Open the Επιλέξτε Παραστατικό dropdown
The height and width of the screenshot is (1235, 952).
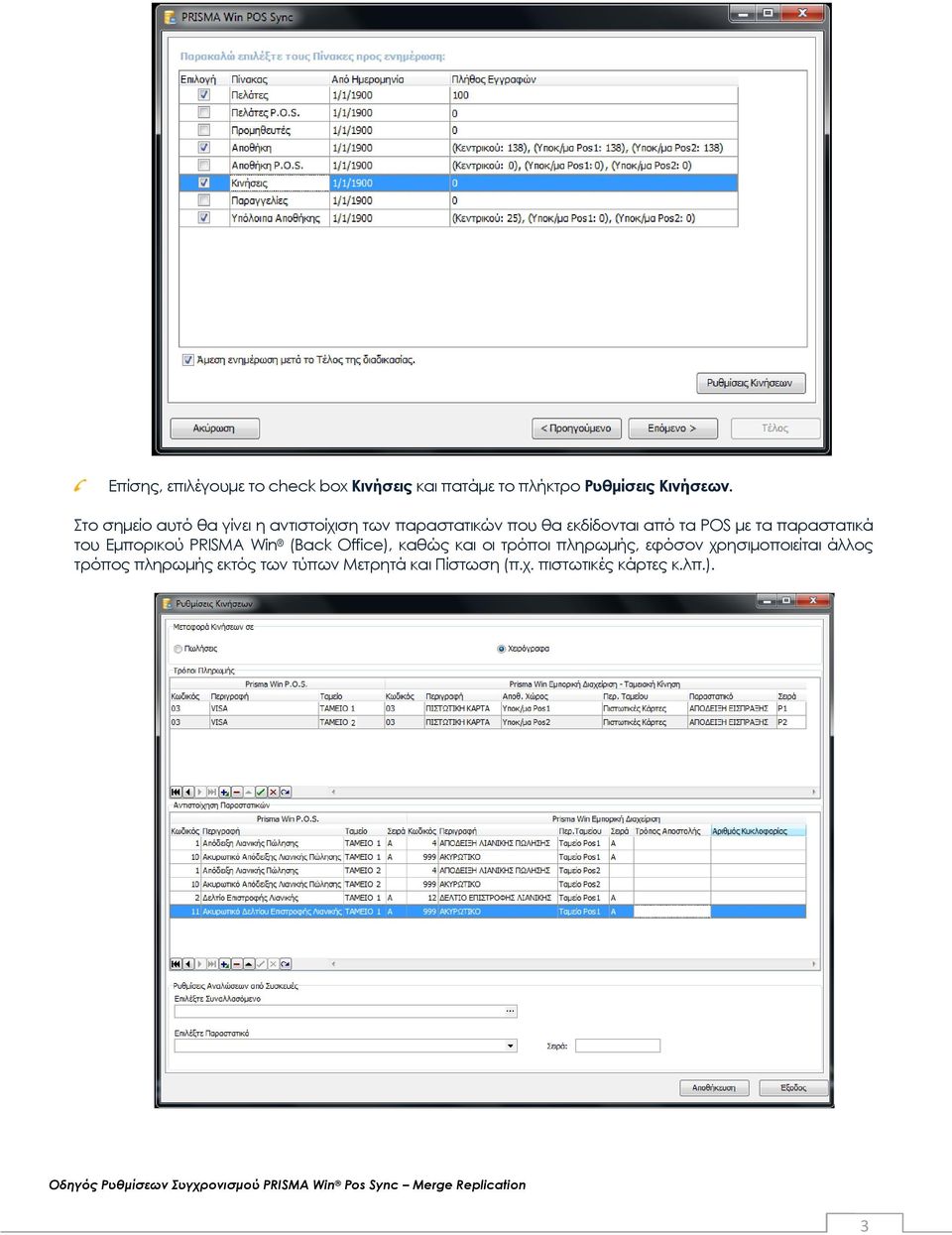click(x=511, y=1046)
